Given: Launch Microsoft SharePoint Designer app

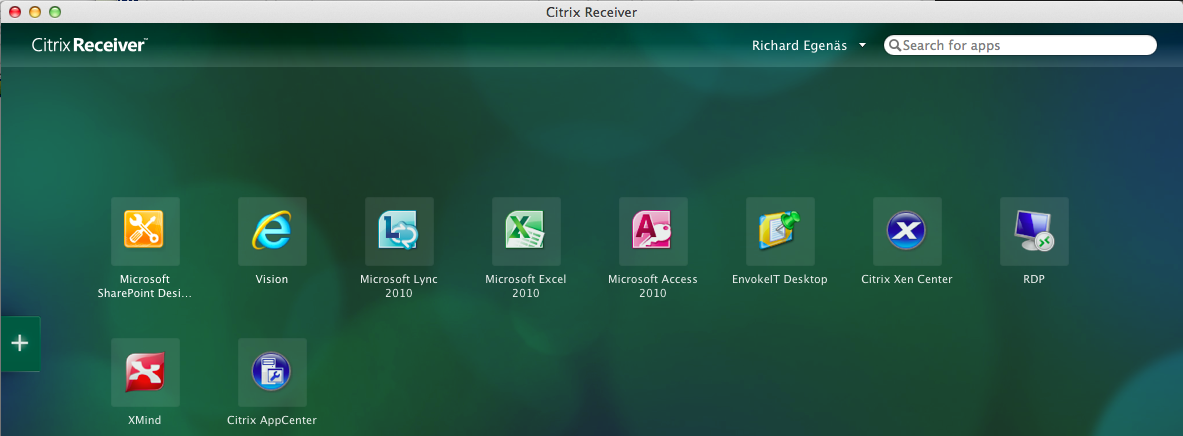Looking at the screenshot, I should click(145, 231).
